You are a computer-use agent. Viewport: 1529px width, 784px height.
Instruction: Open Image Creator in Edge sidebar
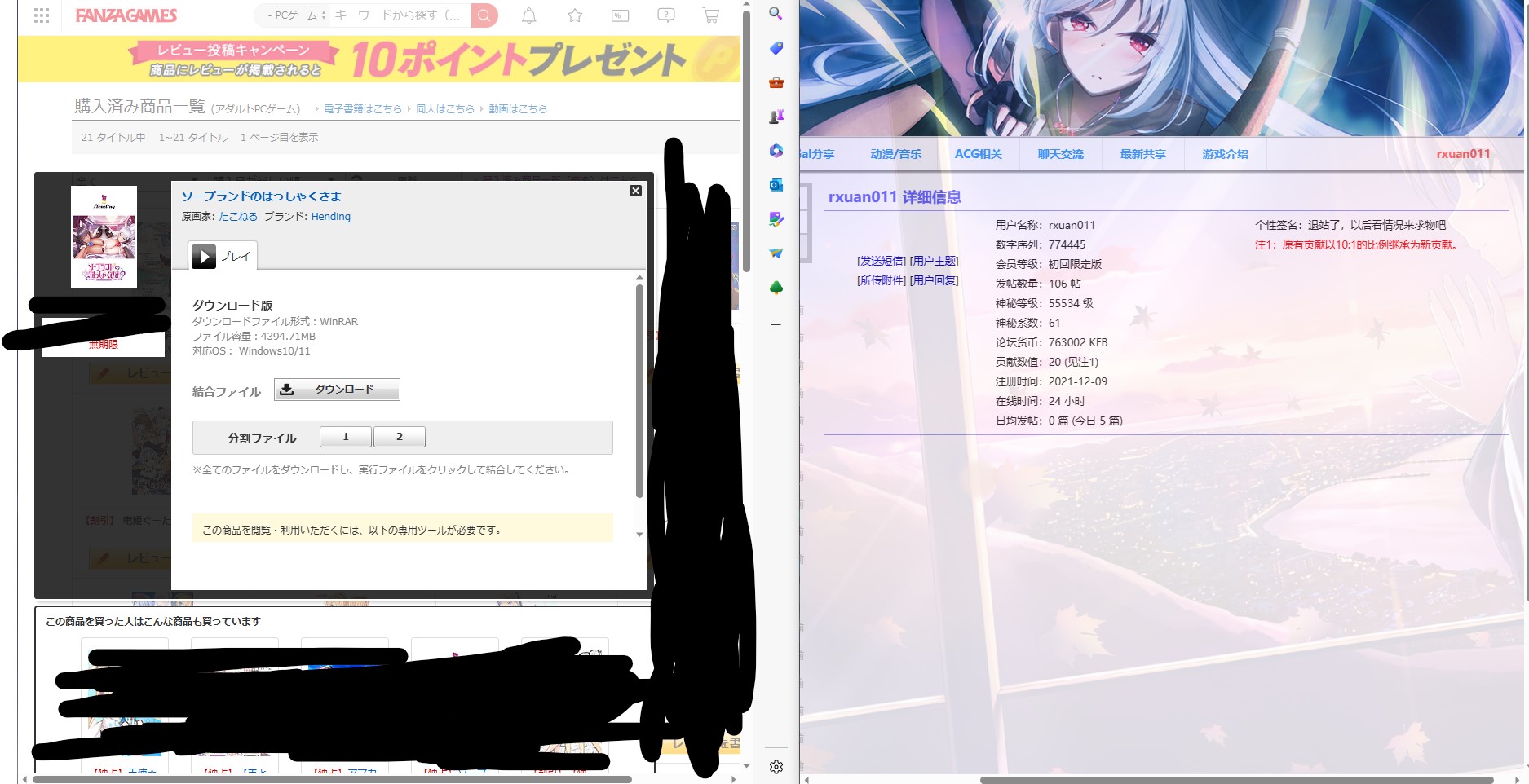(776, 219)
